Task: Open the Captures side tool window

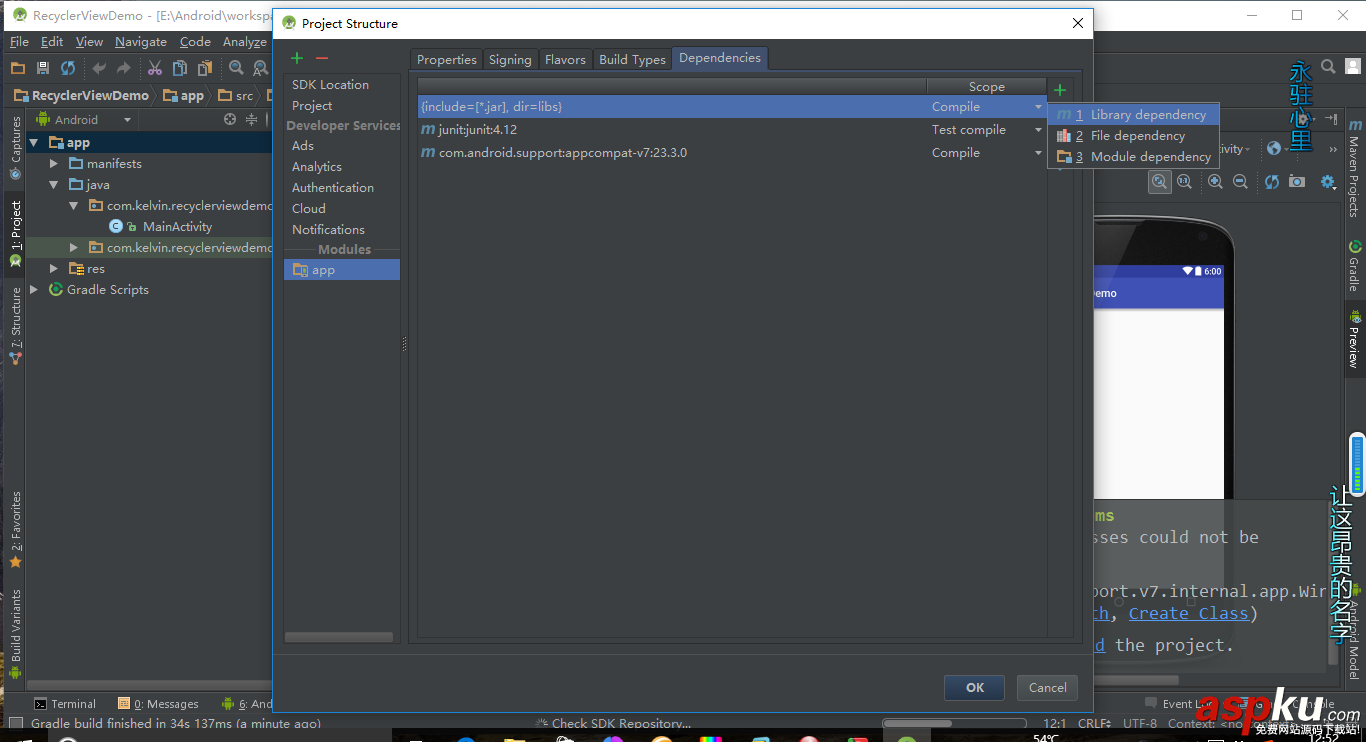Action: click(x=16, y=147)
